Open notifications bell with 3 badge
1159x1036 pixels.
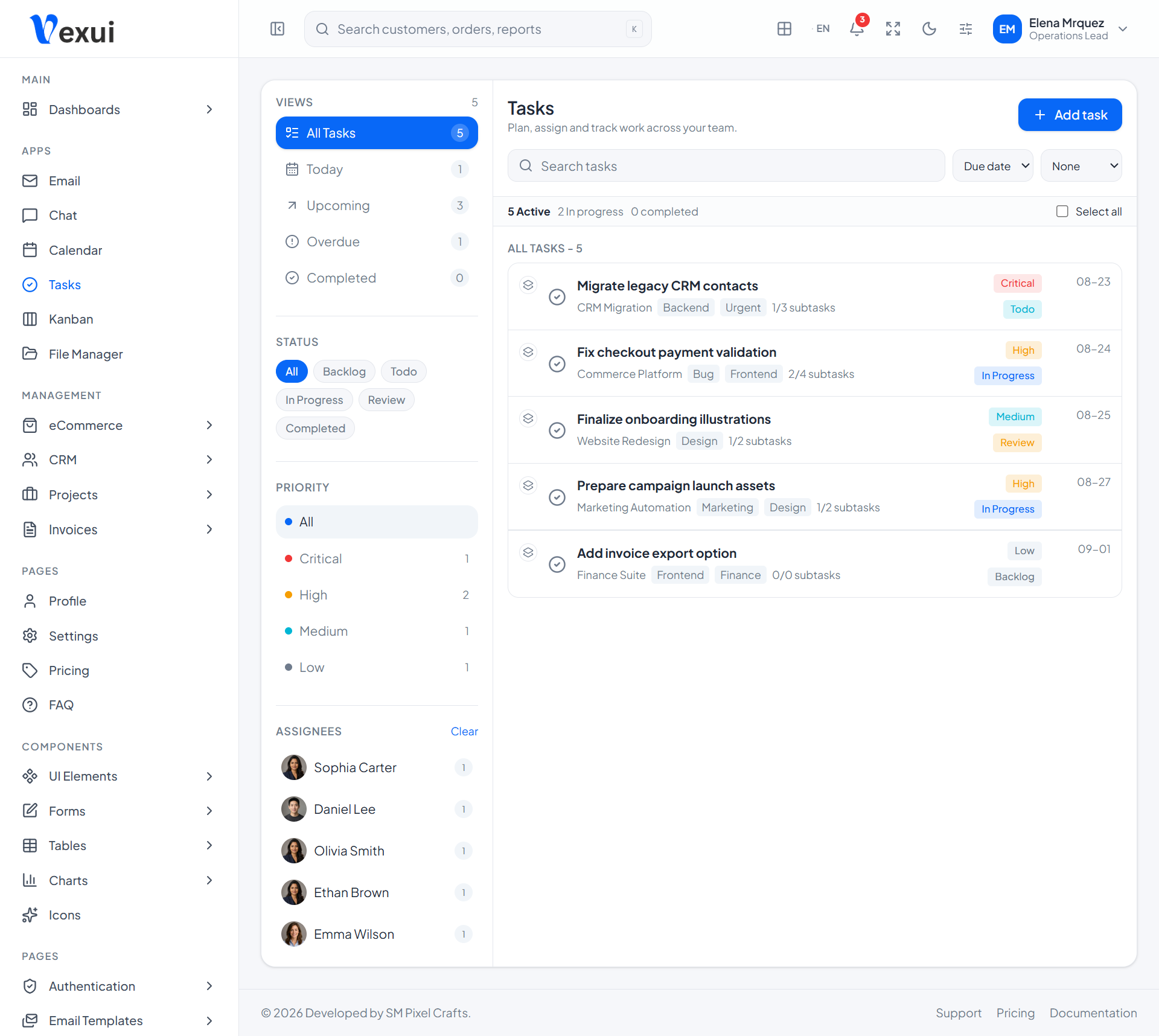click(x=857, y=28)
